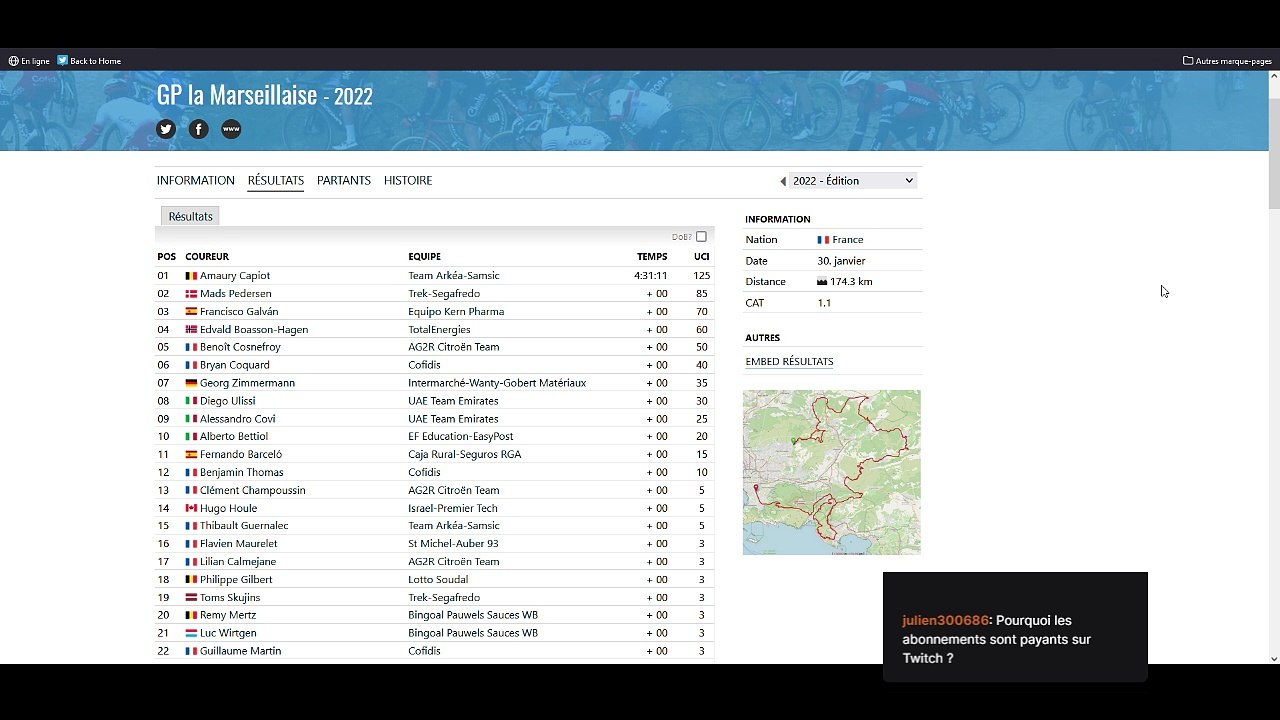This screenshot has width=1280, height=720.
Task: Click the page vertical scrollbar thumb
Action: [1274, 154]
